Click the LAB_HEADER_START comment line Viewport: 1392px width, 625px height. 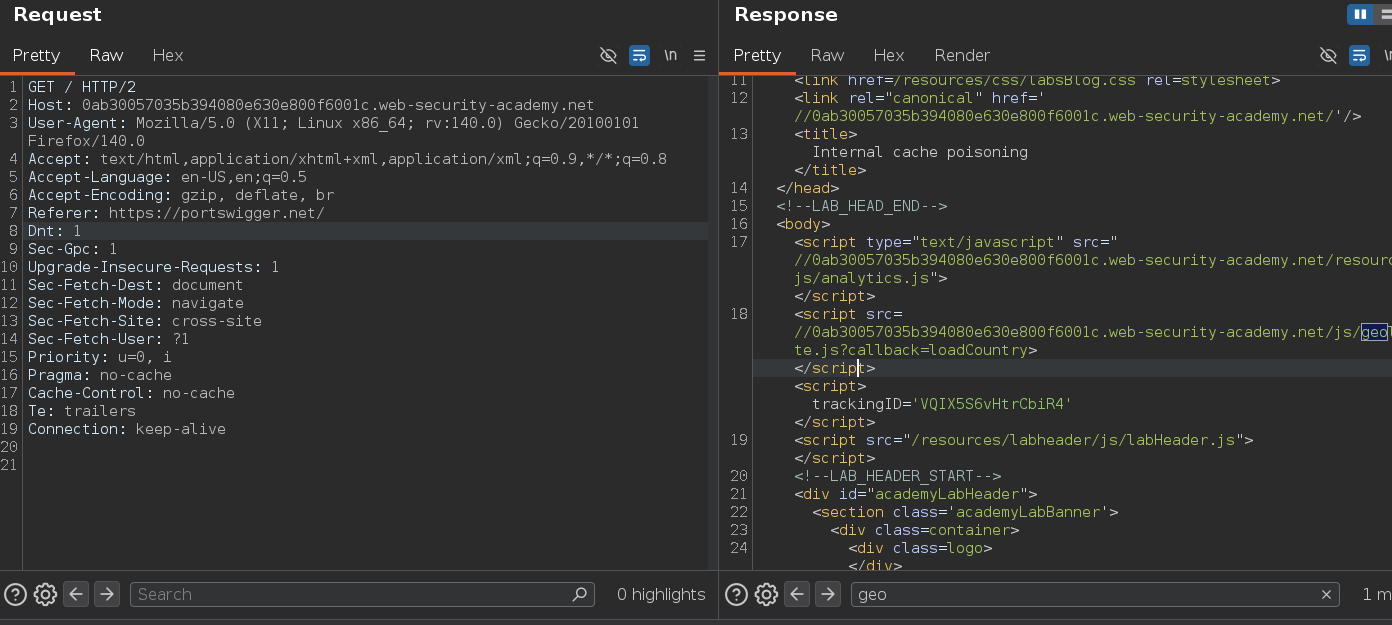point(897,476)
